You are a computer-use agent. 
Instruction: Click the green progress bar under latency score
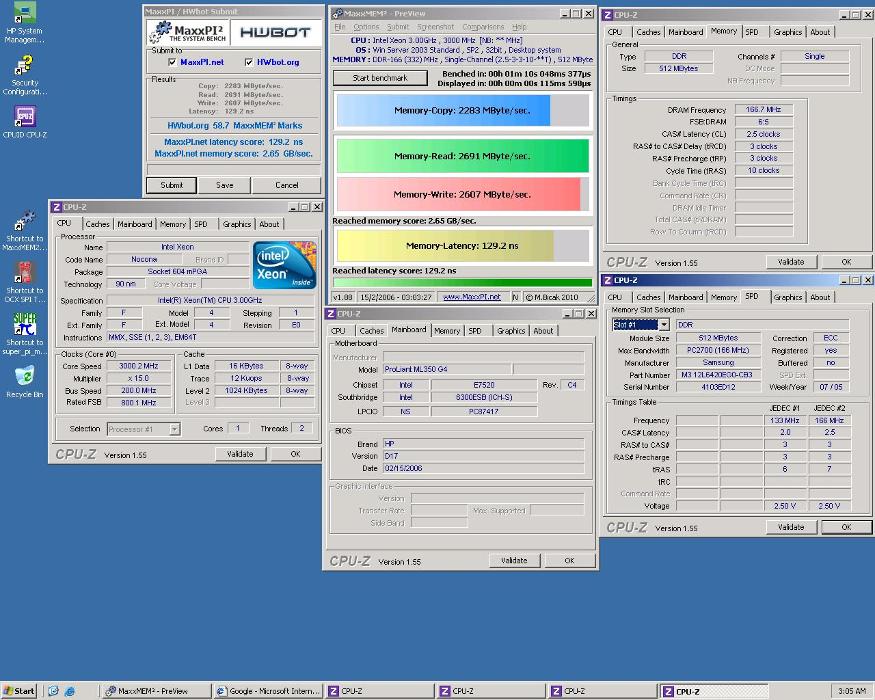pos(462,283)
